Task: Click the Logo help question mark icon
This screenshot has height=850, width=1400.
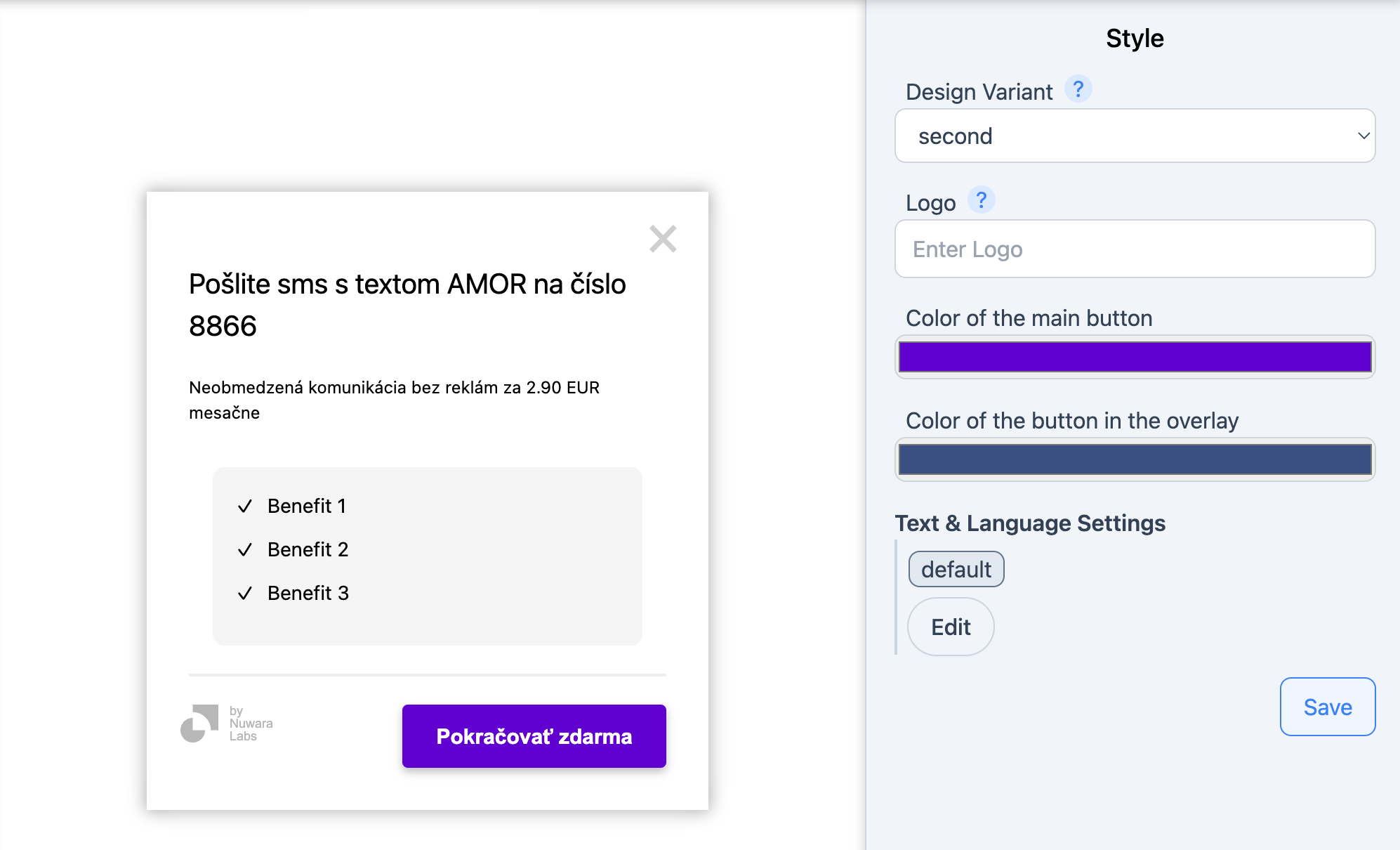Action: 981,200
